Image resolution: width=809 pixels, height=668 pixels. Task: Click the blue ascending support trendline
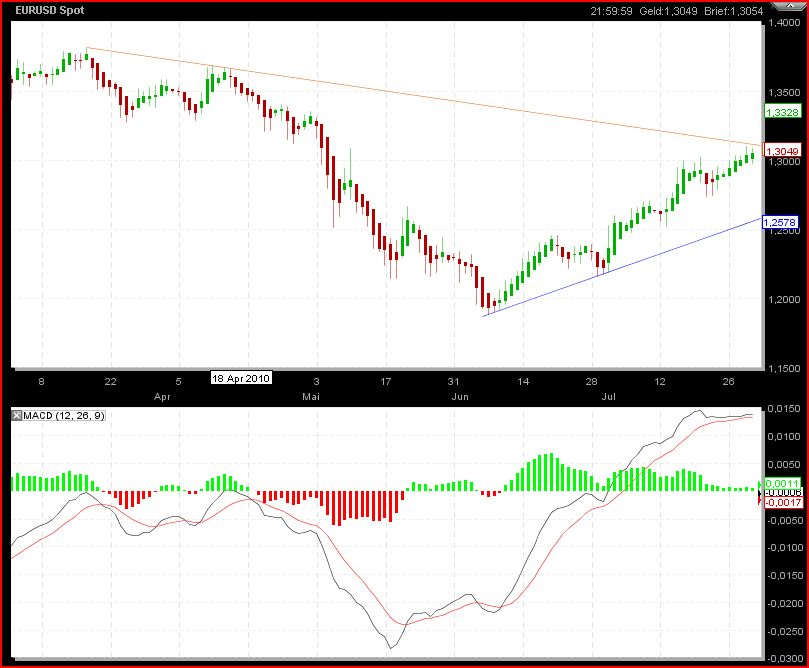click(x=620, y=267)
